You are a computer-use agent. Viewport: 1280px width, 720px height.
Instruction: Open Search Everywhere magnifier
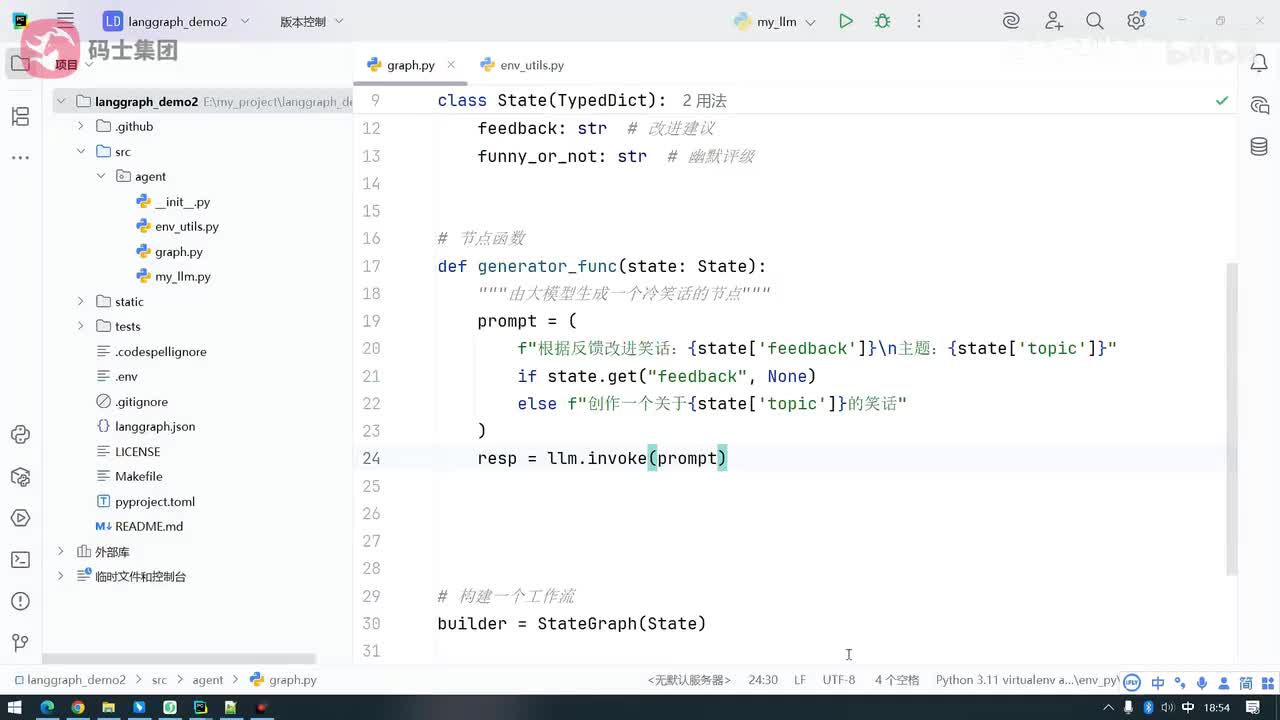coord(1095,21)
